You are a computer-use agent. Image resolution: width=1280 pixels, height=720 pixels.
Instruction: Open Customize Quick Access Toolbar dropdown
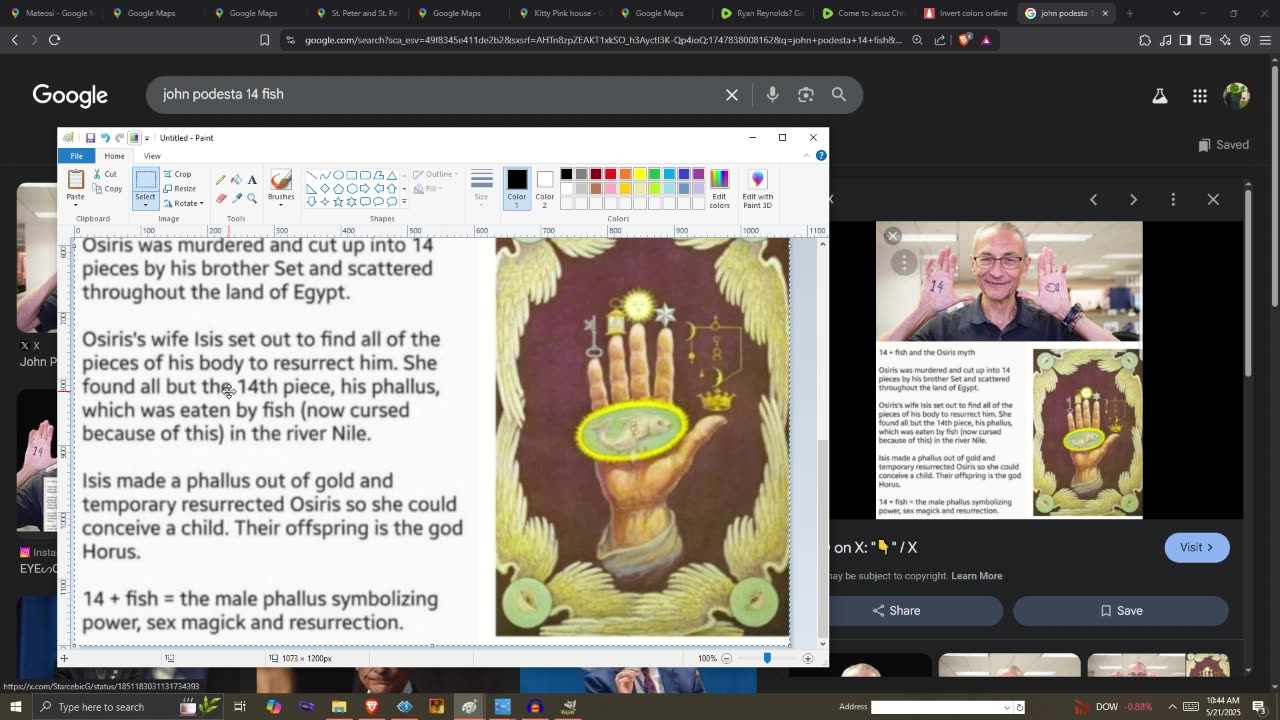147,138
